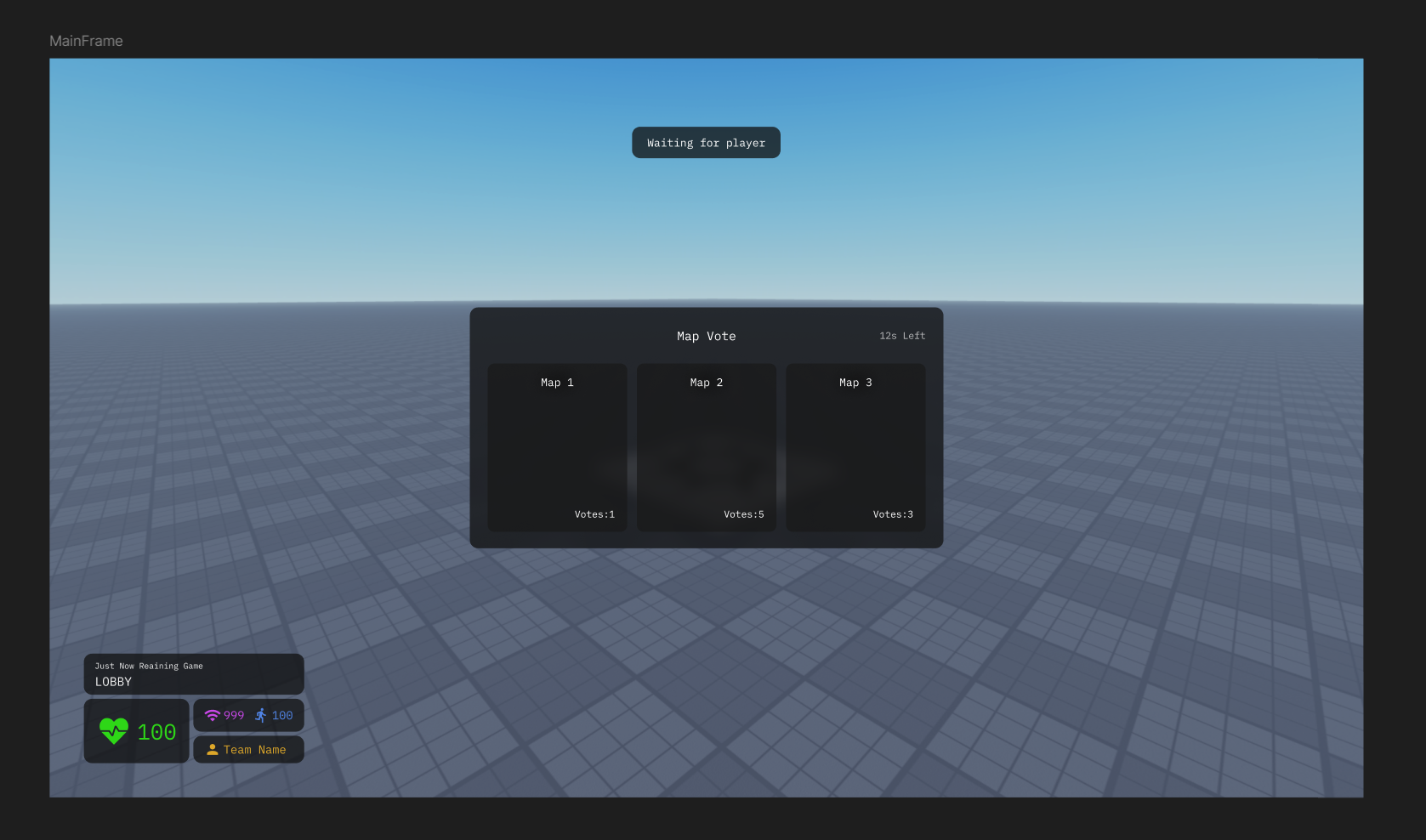Screen dimensions: 1426x840
Task: Click the purple wifi ping icon
Action: click(x=213, y=715)
